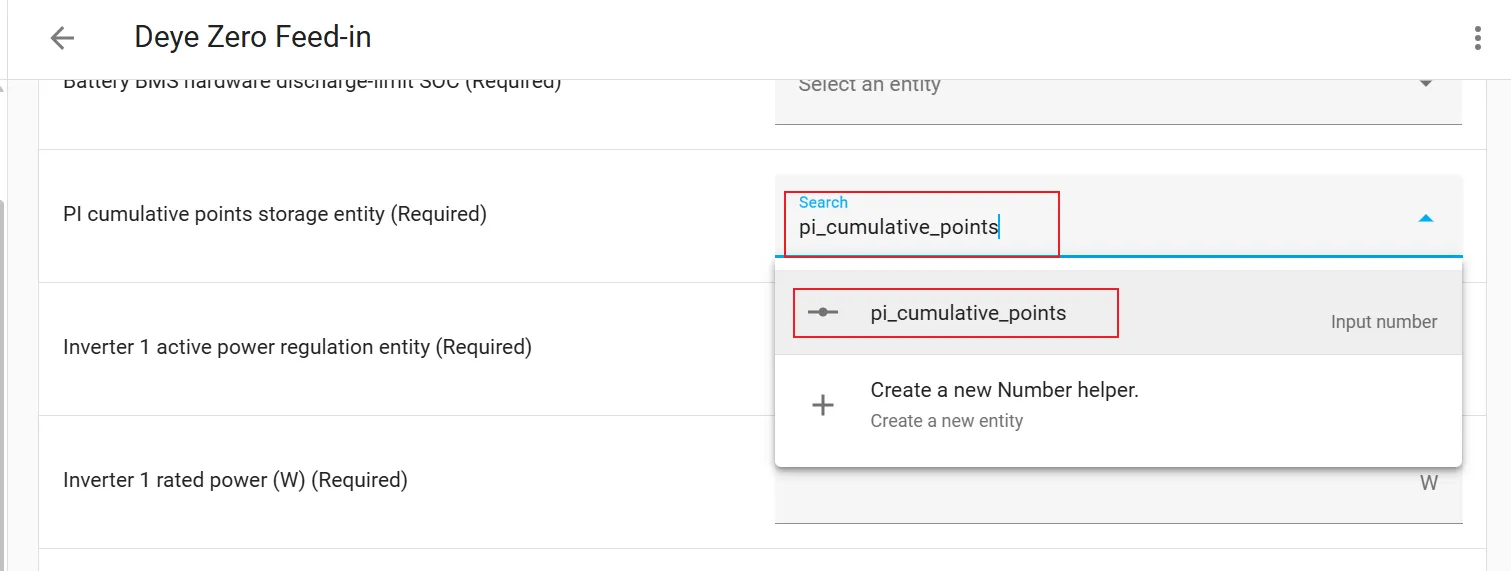Click the slider icon beside pi_cumulative_points
The height and width of the screenshot is (571, 1511).
822,313
